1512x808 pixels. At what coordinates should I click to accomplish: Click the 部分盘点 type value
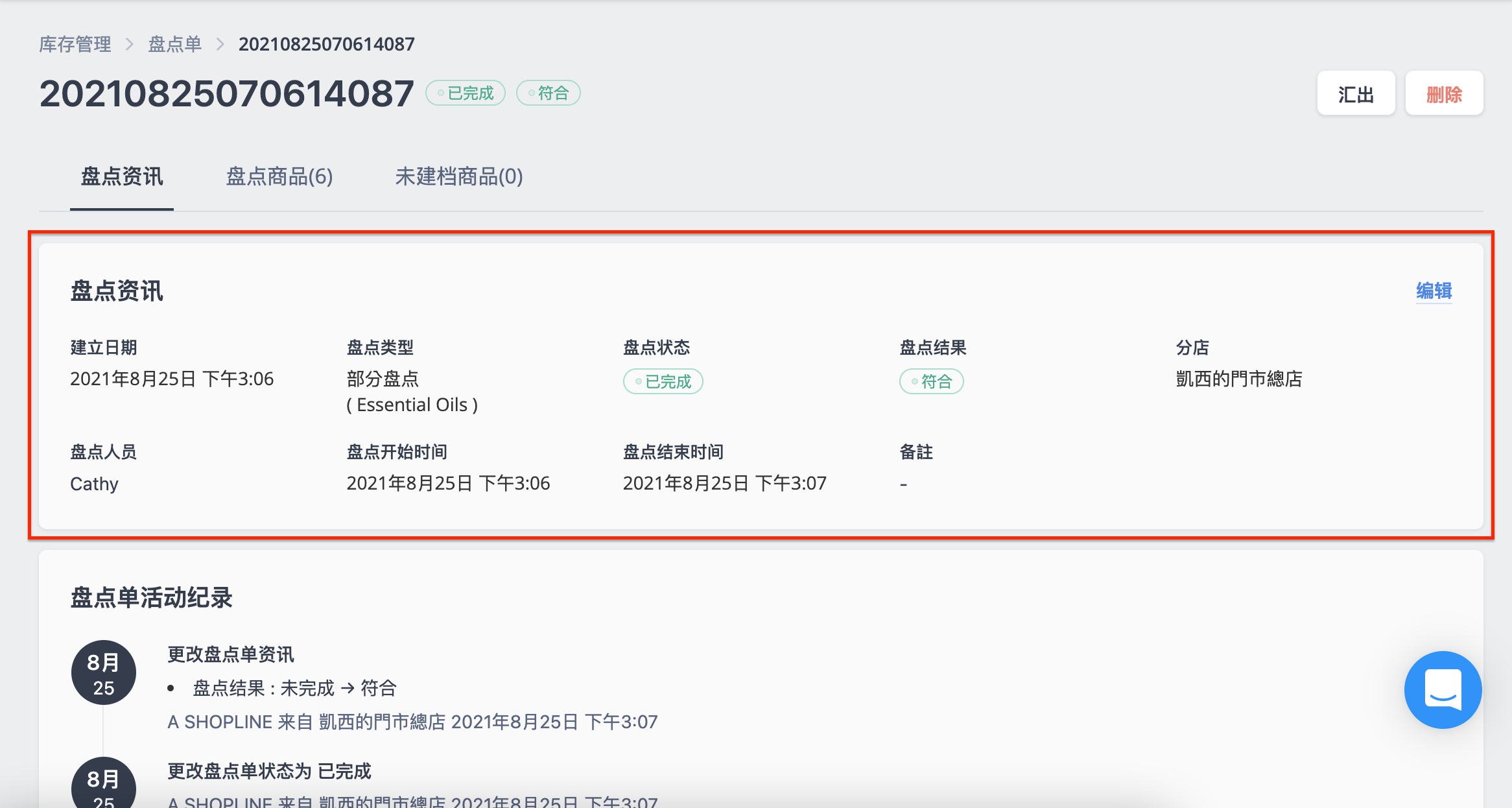pos(383,379)
